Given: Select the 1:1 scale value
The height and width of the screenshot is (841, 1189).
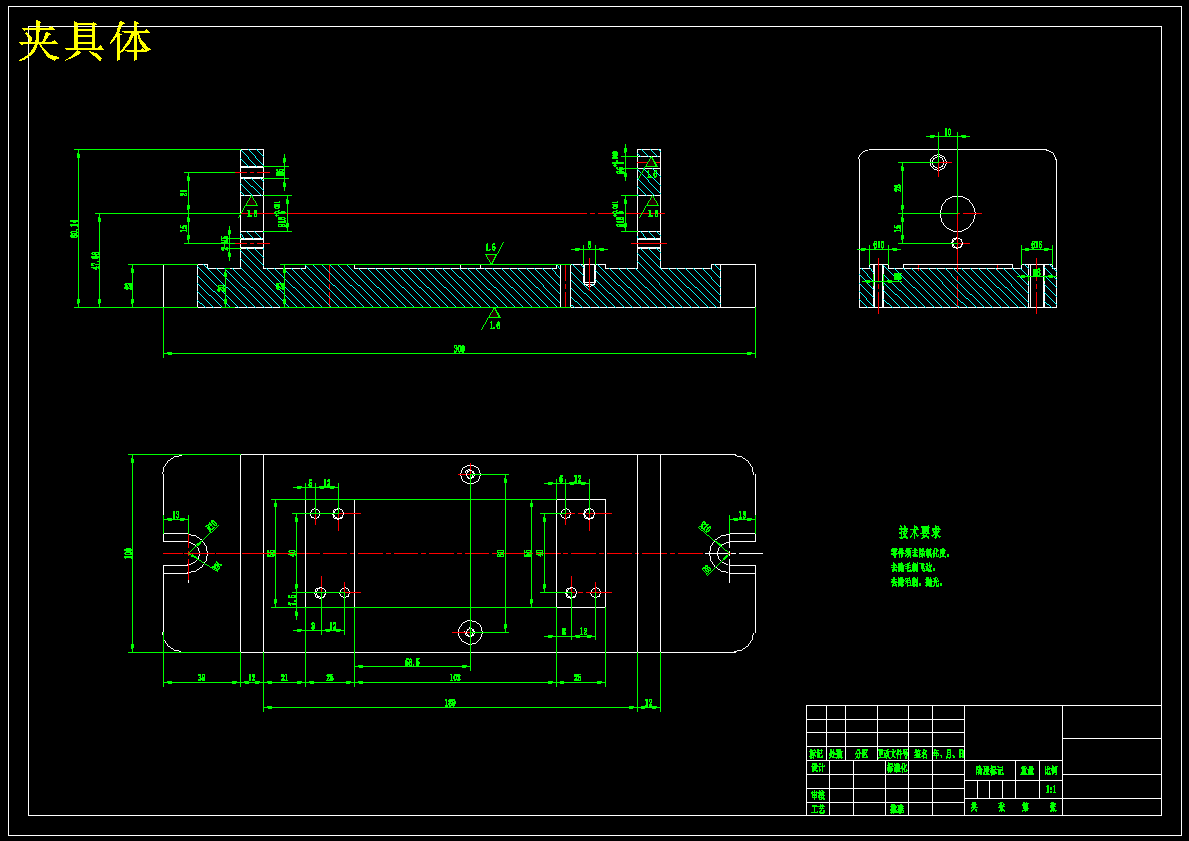Looking at the screenshot, I should 1051,789.
